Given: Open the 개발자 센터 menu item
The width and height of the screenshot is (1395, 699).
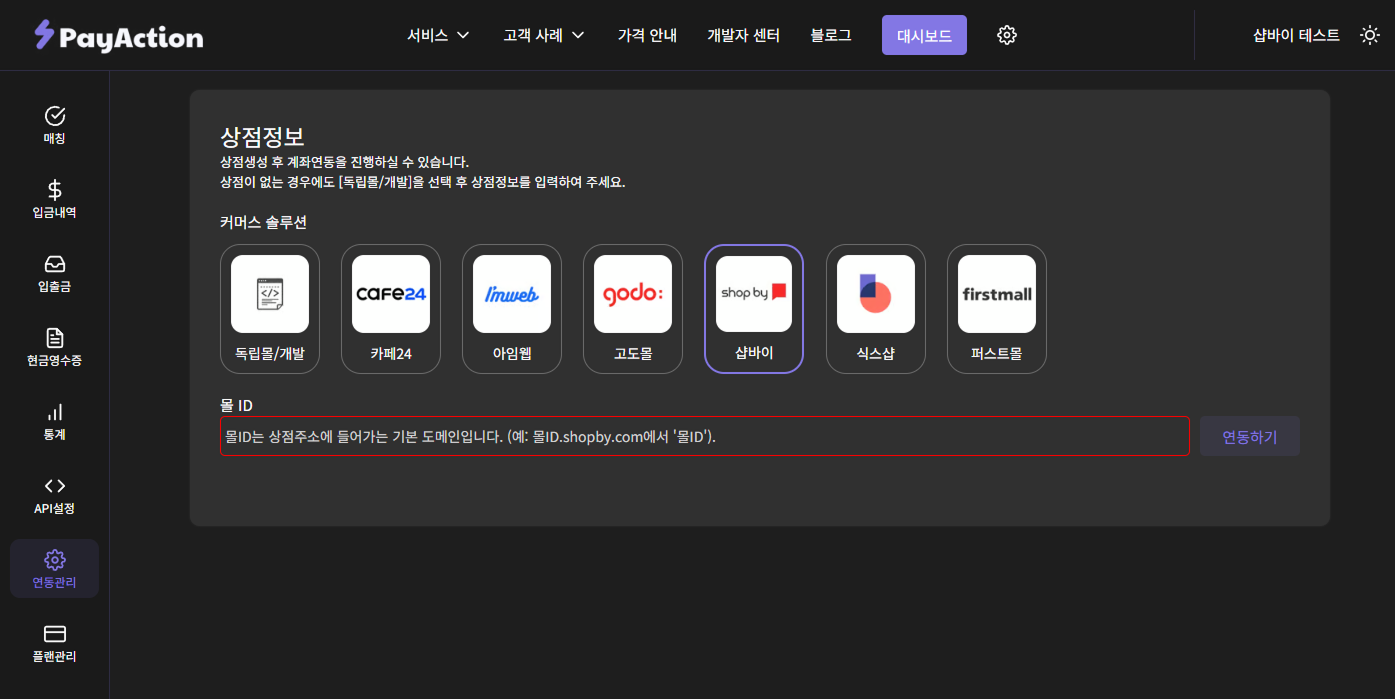Looking at the screenshot, I should click(x=743, y=35).
